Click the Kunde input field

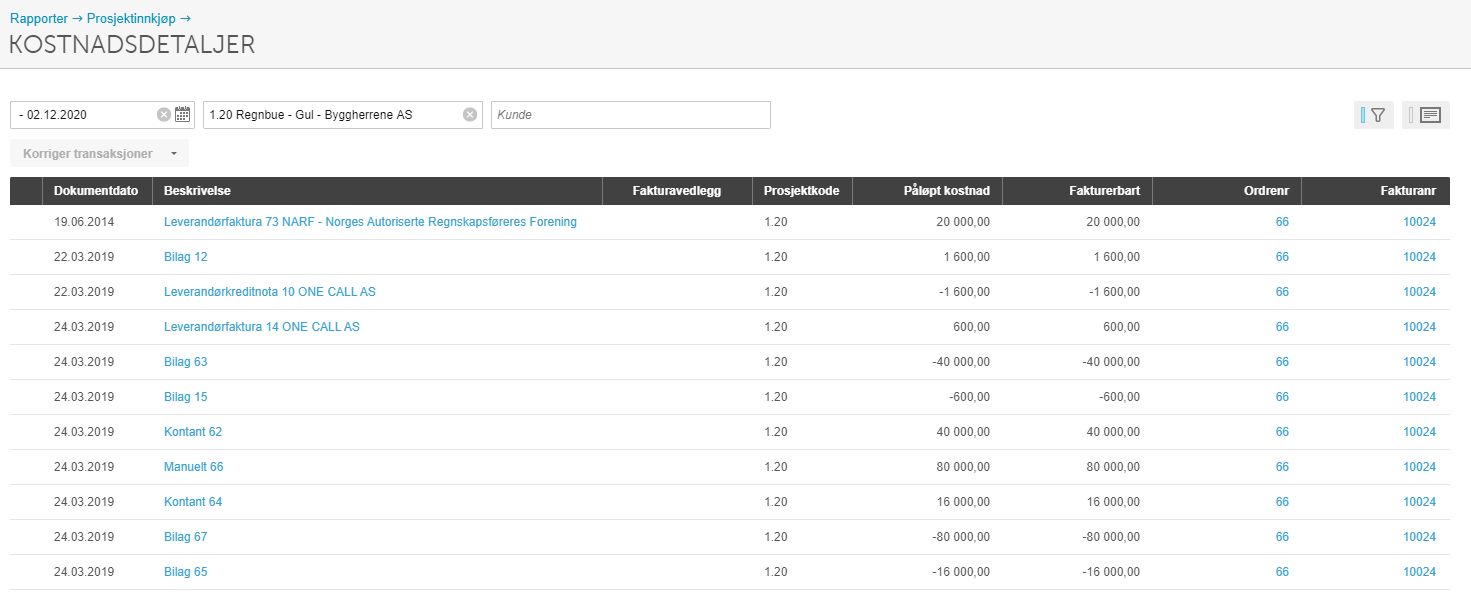pyautogui.click(x=631, y=115)
